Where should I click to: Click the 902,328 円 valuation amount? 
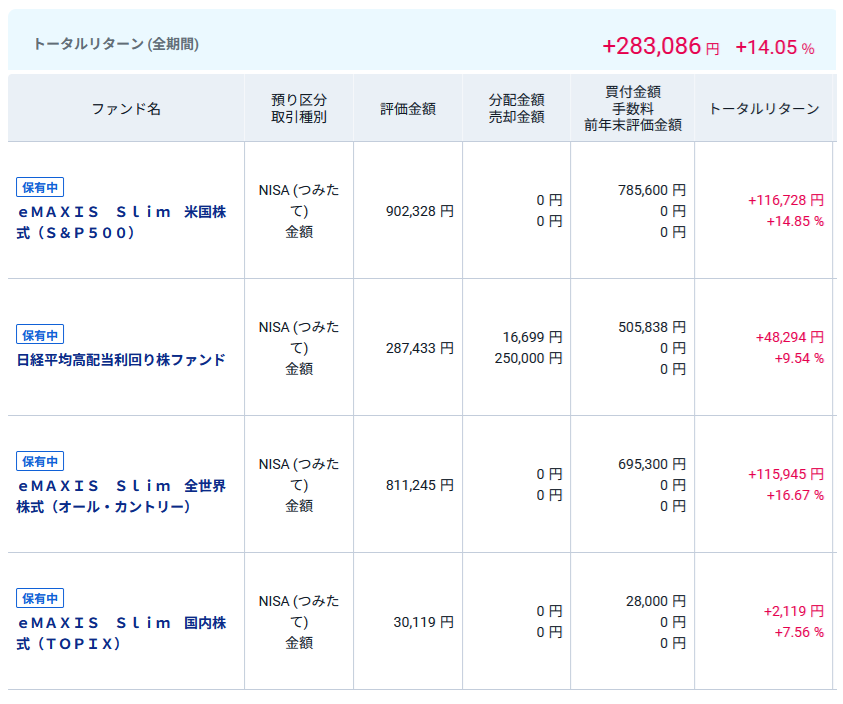coord(419,211)
